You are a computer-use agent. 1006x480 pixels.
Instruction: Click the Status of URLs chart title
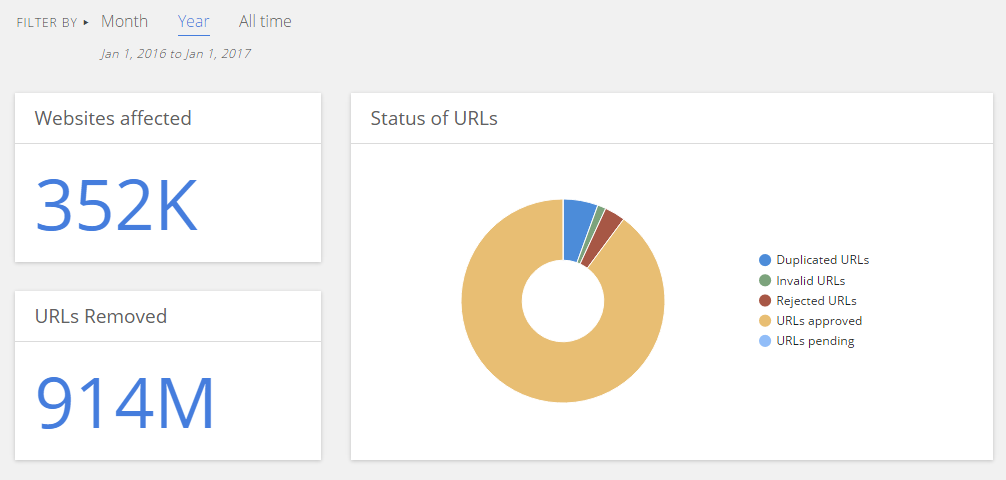434,118
